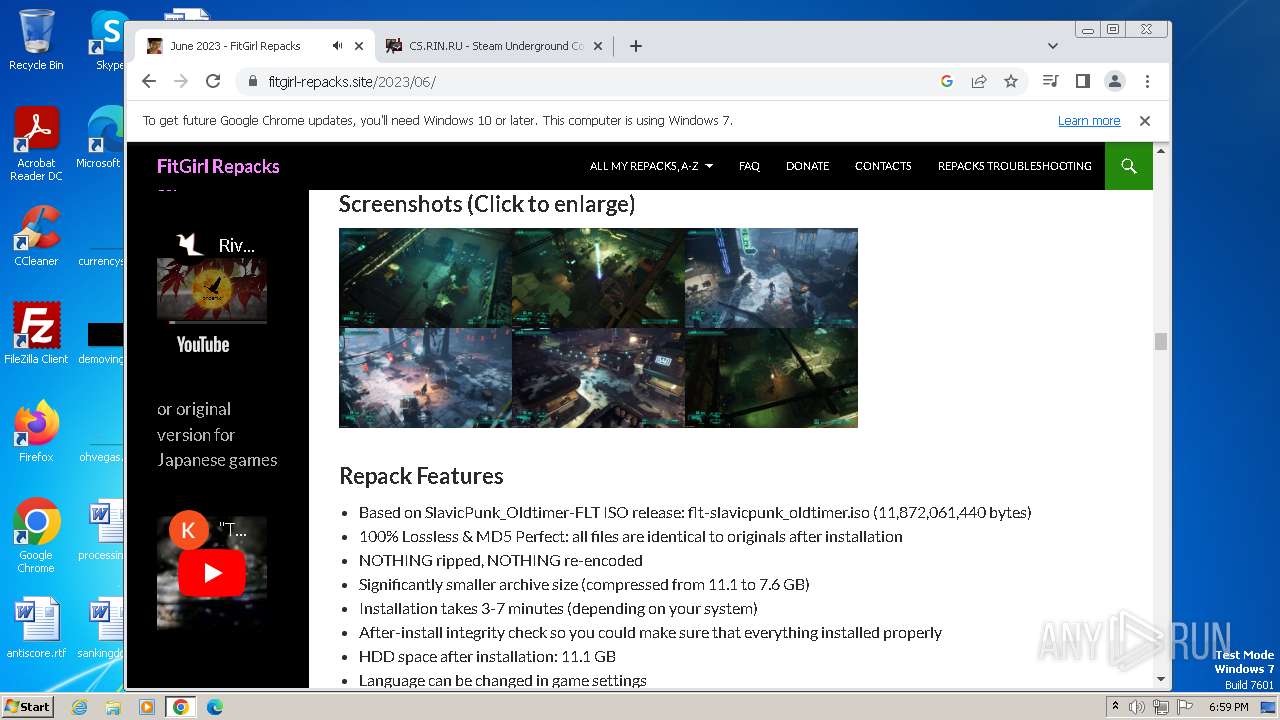Open media control icon in toolbar

tap(1050, 81)
